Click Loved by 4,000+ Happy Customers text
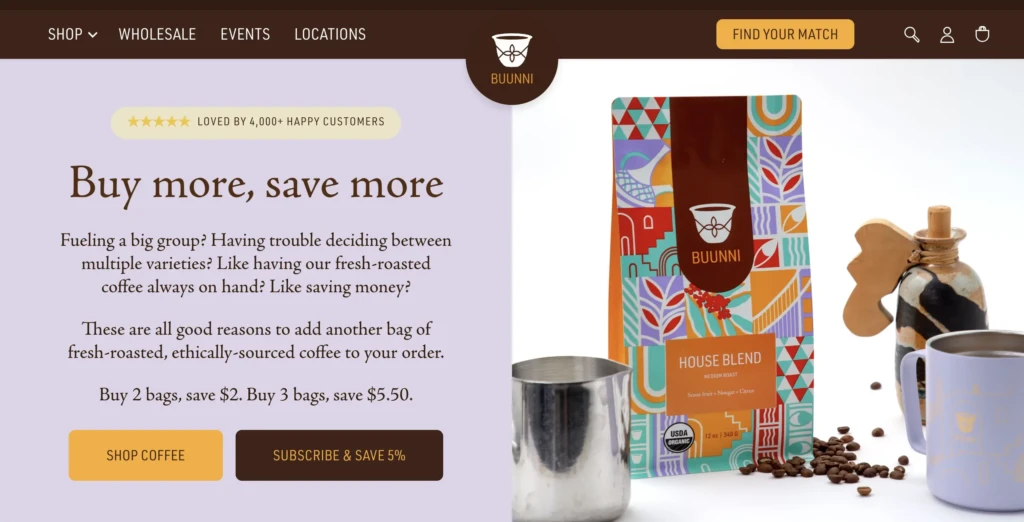 [291, 122]
